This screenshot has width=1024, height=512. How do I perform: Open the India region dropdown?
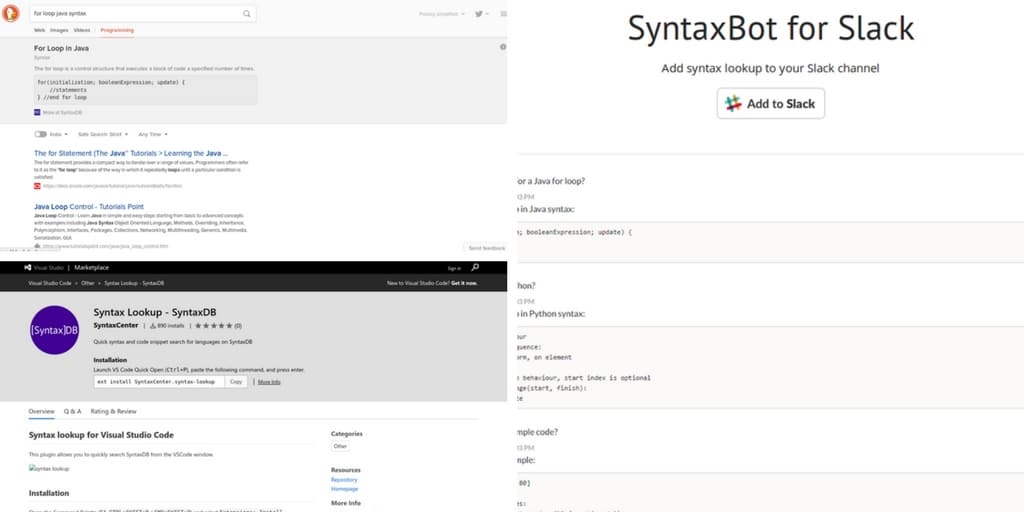tap(59, 134)
